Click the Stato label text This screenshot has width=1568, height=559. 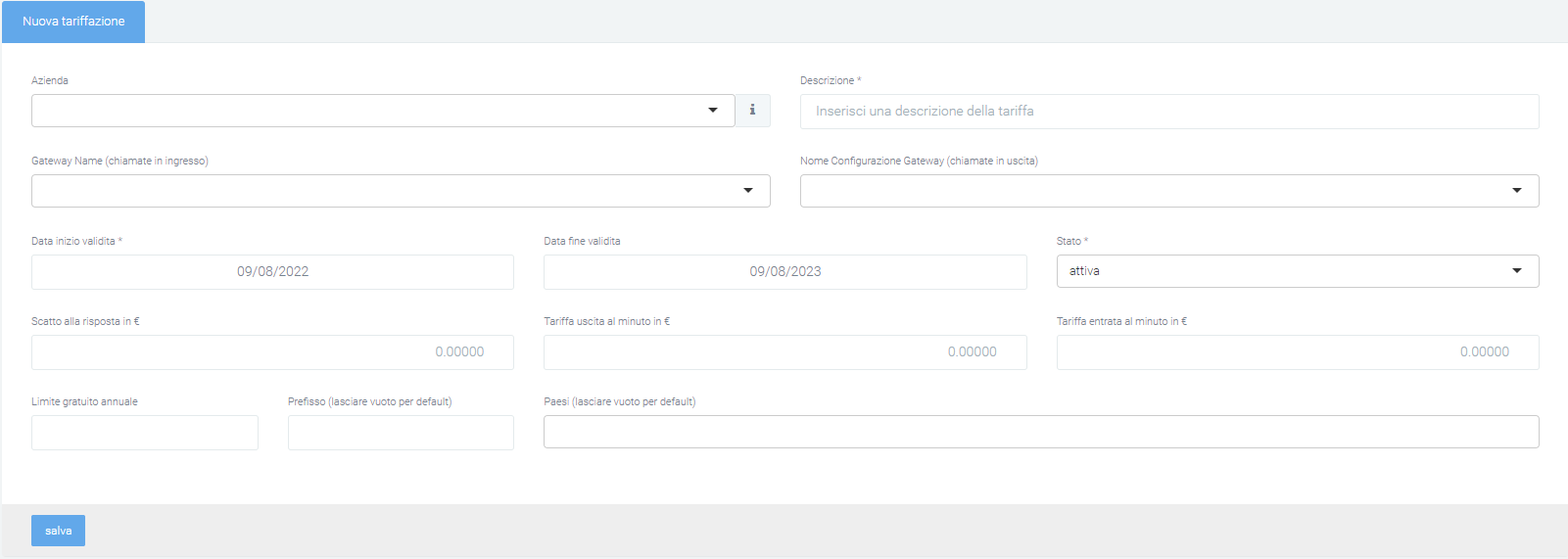click(1069, 241)
